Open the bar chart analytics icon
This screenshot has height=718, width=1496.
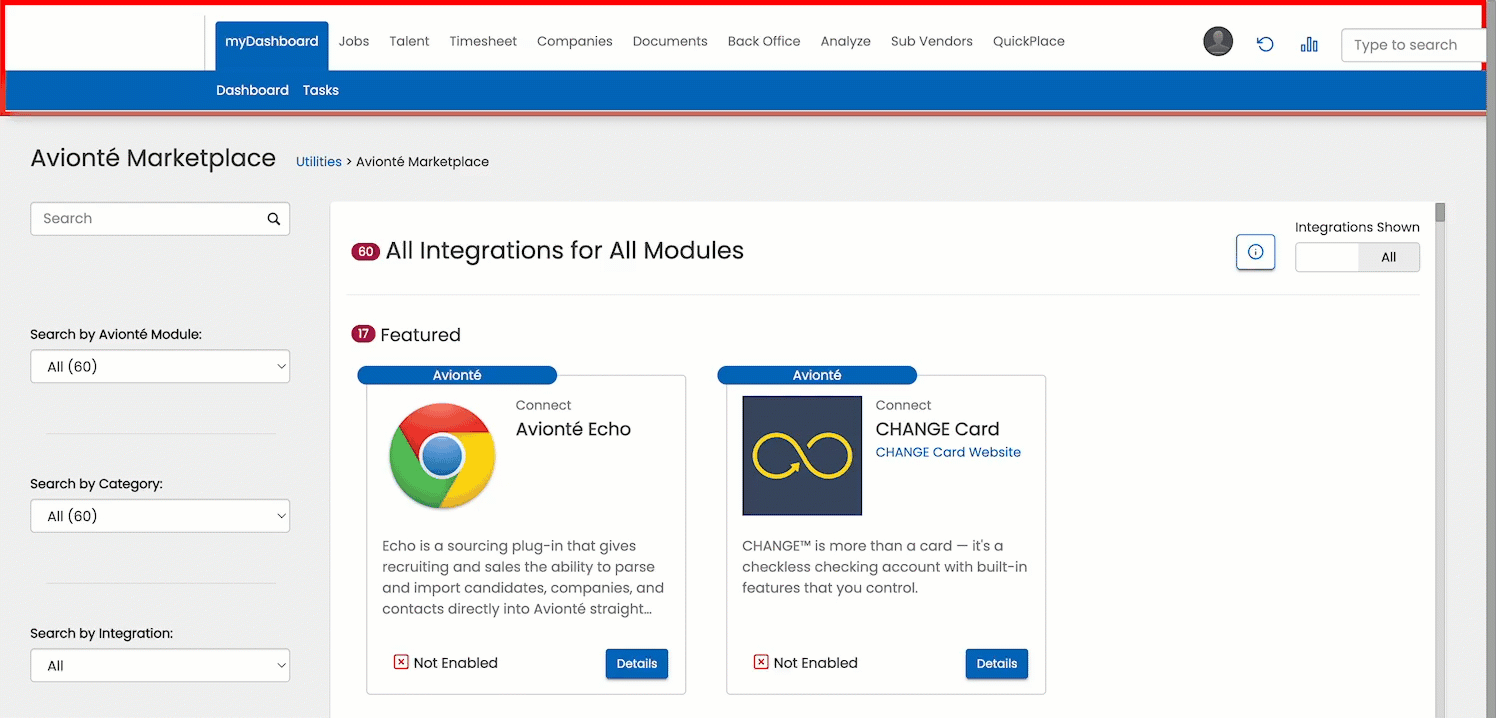pyautogui.click(x=1309, y=44)
